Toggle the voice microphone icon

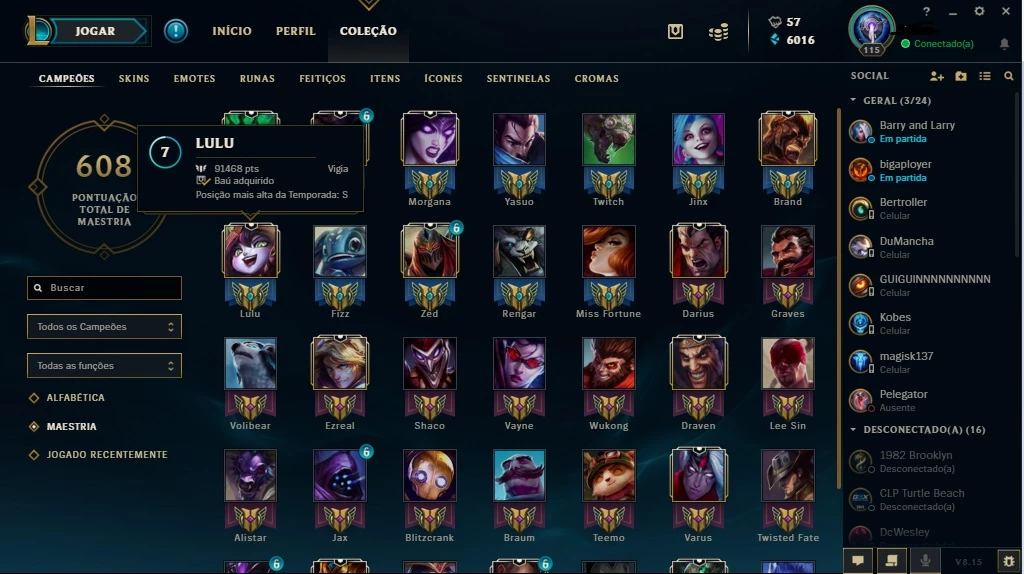pos(925,561)
